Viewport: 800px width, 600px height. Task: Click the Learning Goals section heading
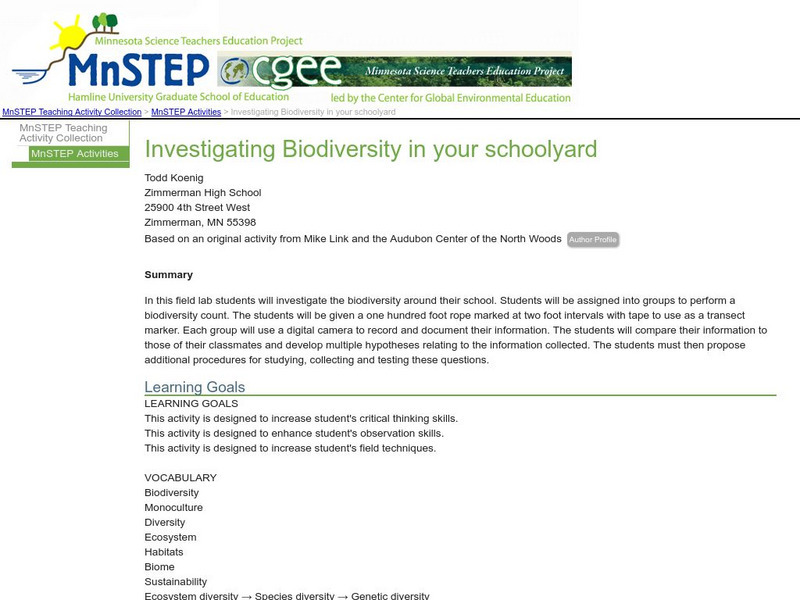194,387
